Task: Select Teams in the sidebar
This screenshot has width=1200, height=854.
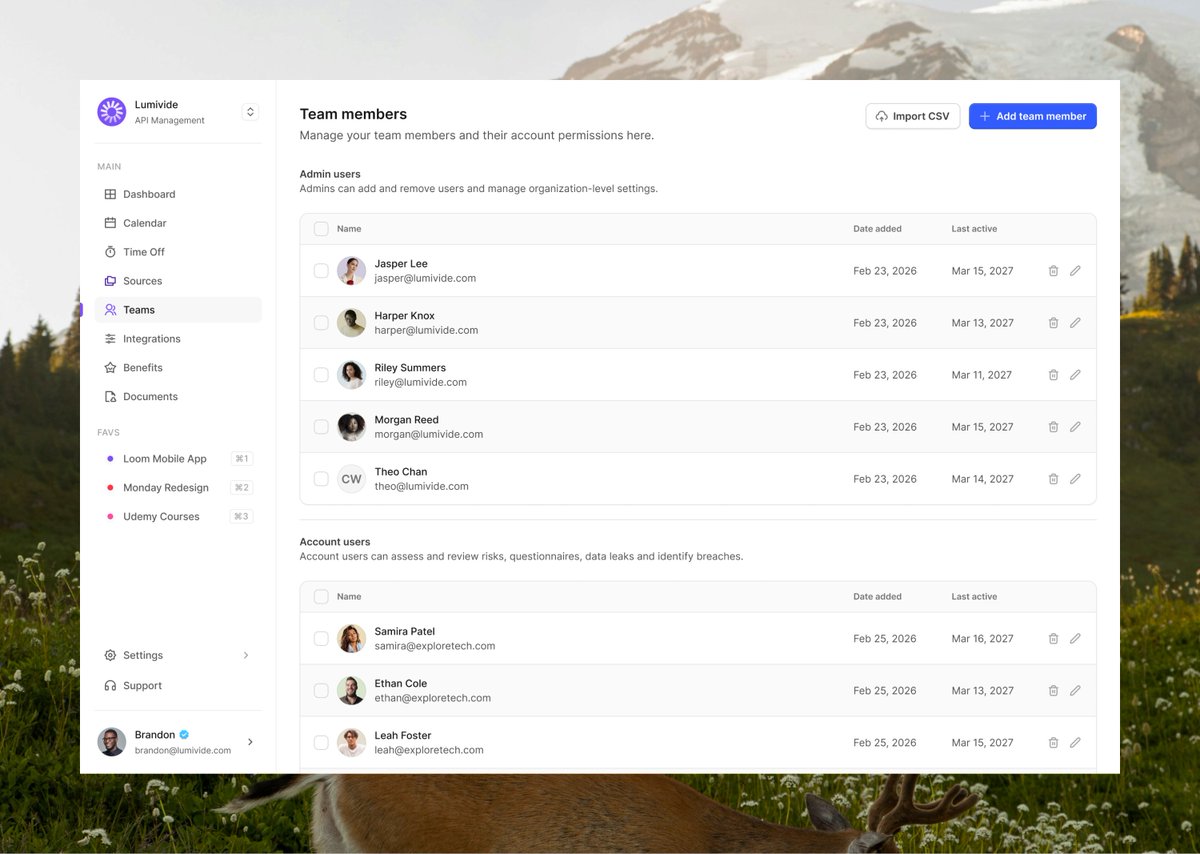Action: click(x=178, y=310)
